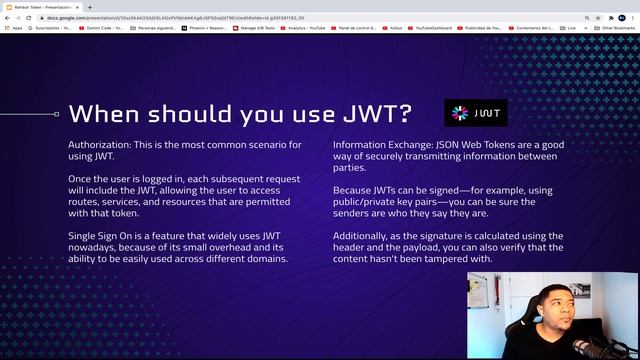This screenshot has height=360, width=640.
Task: Open the Live bookmark folder
Action: pyautogui.click(x=568, y=28)
